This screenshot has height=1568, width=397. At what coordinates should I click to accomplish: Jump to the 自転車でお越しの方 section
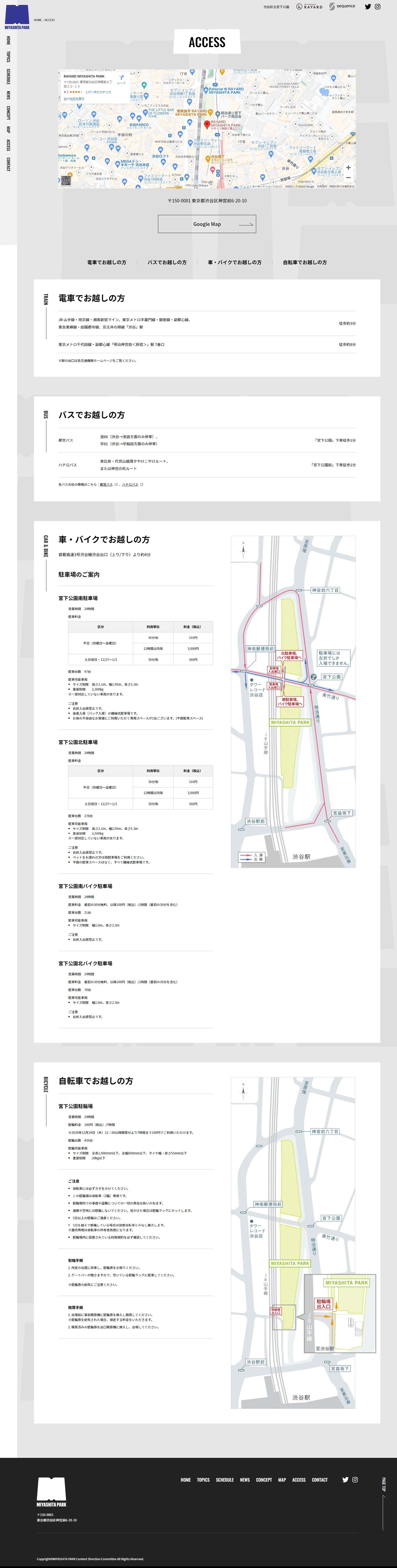[x=304, y=262]
